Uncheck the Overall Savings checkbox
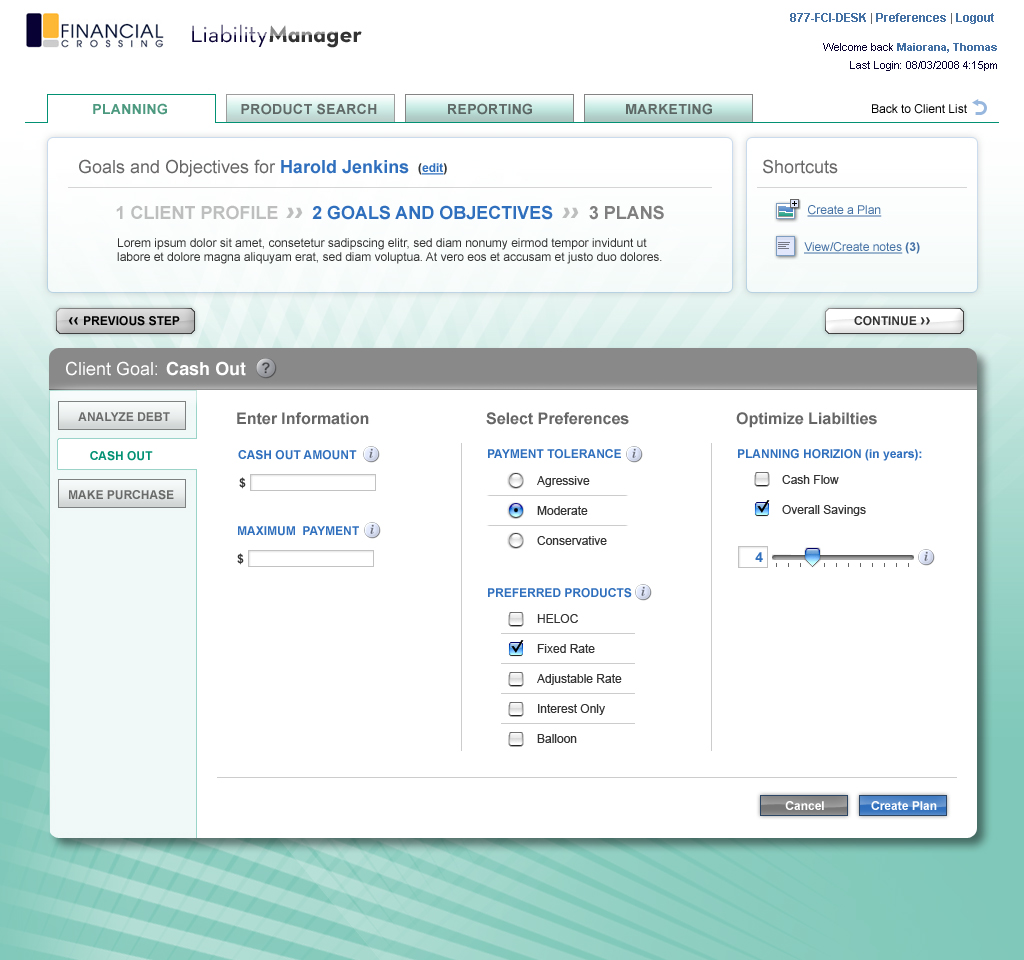 pos(762,509)
